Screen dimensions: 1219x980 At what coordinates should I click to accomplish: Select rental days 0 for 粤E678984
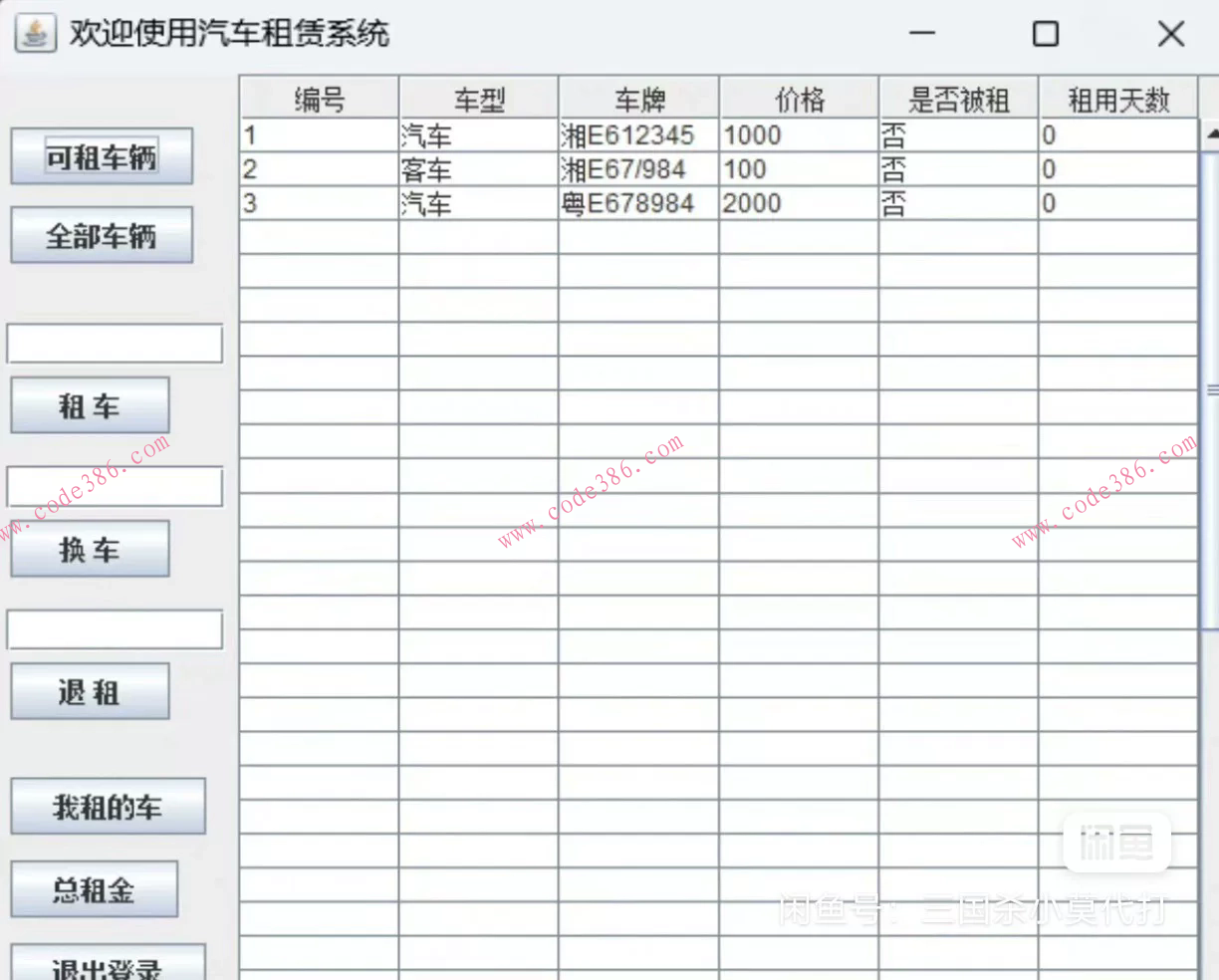(x=1118, y=203)
